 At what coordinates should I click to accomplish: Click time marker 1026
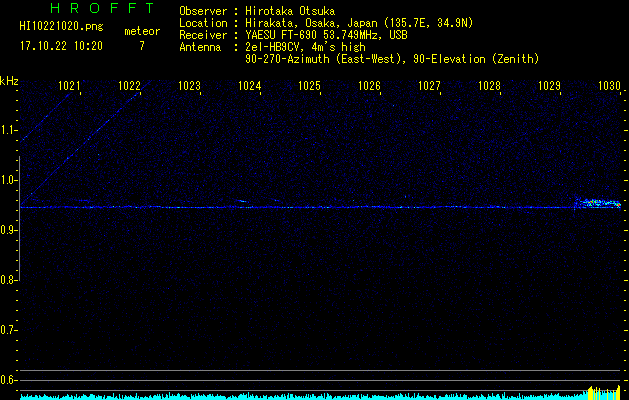click(x=369, y=85)
